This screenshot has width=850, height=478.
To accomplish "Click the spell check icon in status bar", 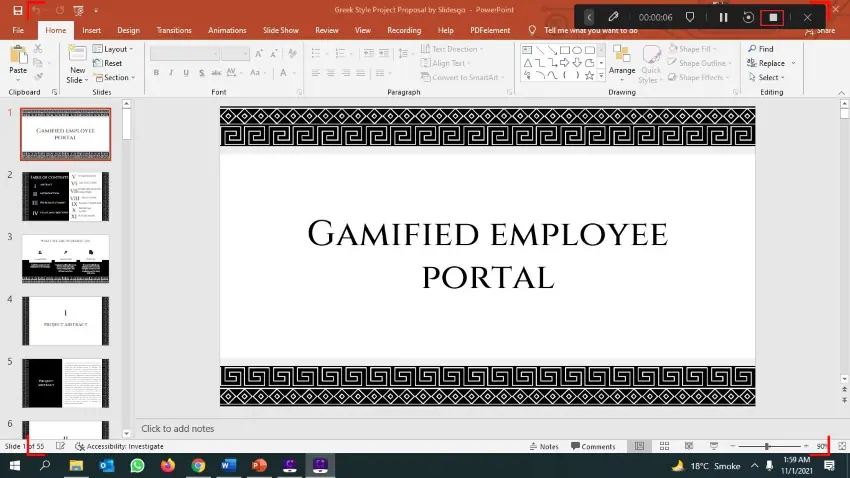I will click(x=60, y=446).
